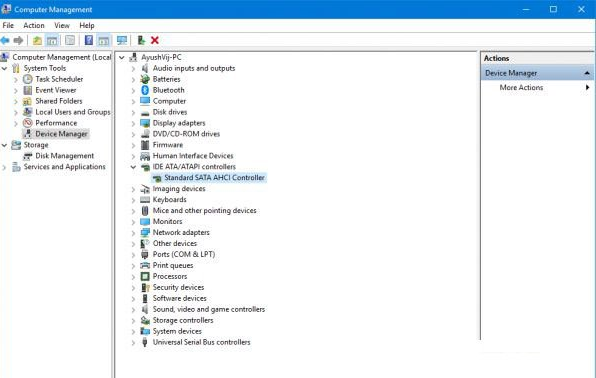Select Device Manager in the left tree
Screen dimensions: 596x378
(x=61, y=134)
